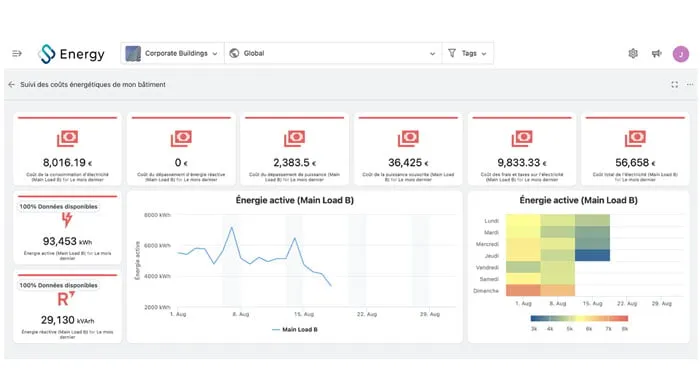Screen dimensions: 700x386
Task: Click the Corporate Buildings thumbnail image
Action: 133,54
